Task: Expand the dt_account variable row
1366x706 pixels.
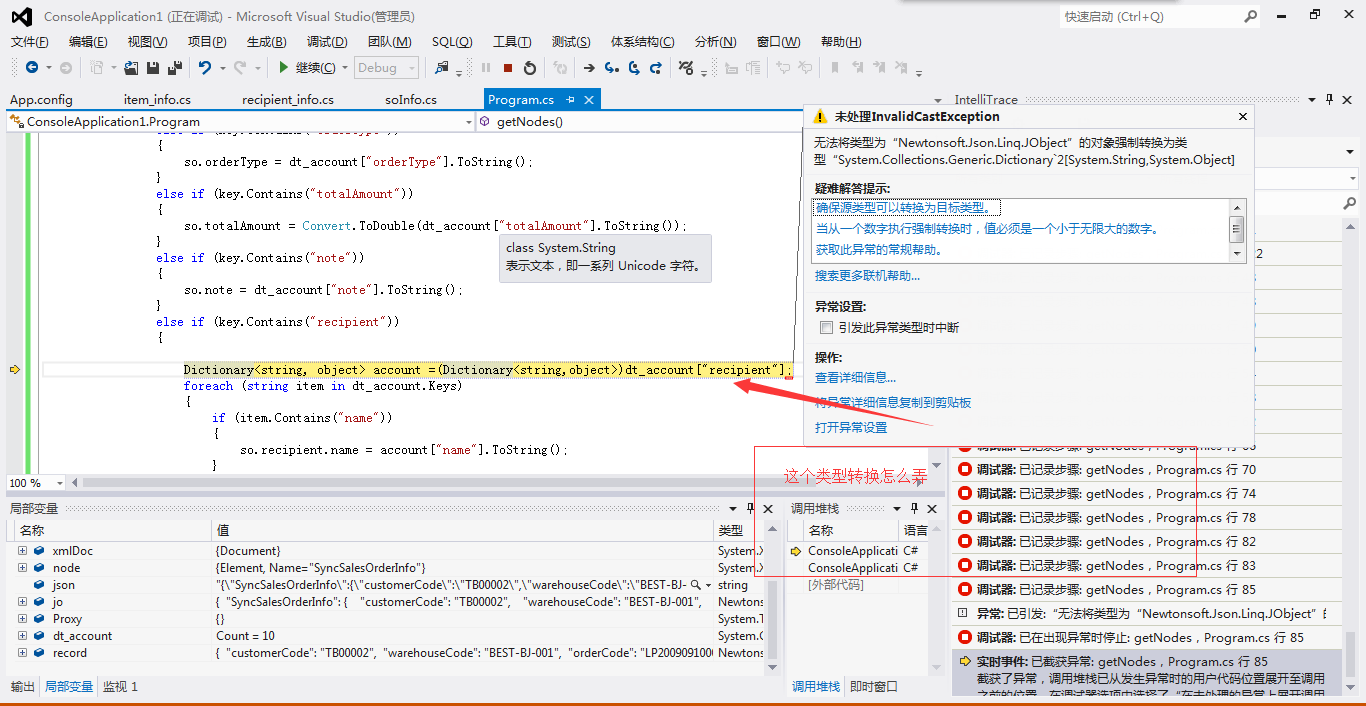Action: coord(22,636)
